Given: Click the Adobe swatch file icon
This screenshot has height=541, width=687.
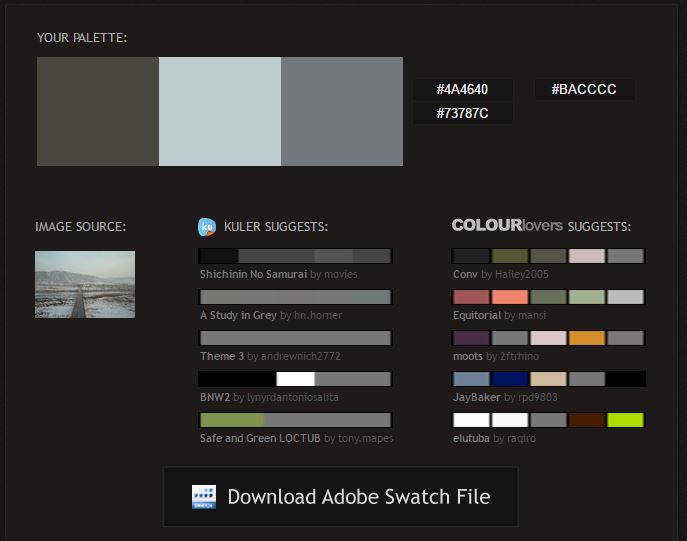Looking at the screenshot, I should [204, 497].
